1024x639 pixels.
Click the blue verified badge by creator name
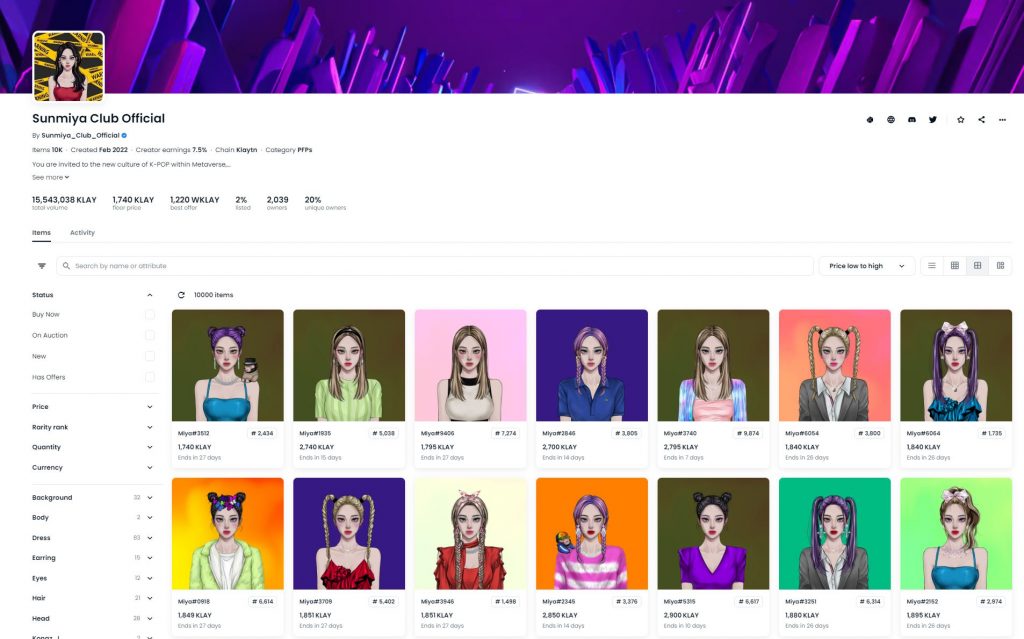[x=124, y=135]
